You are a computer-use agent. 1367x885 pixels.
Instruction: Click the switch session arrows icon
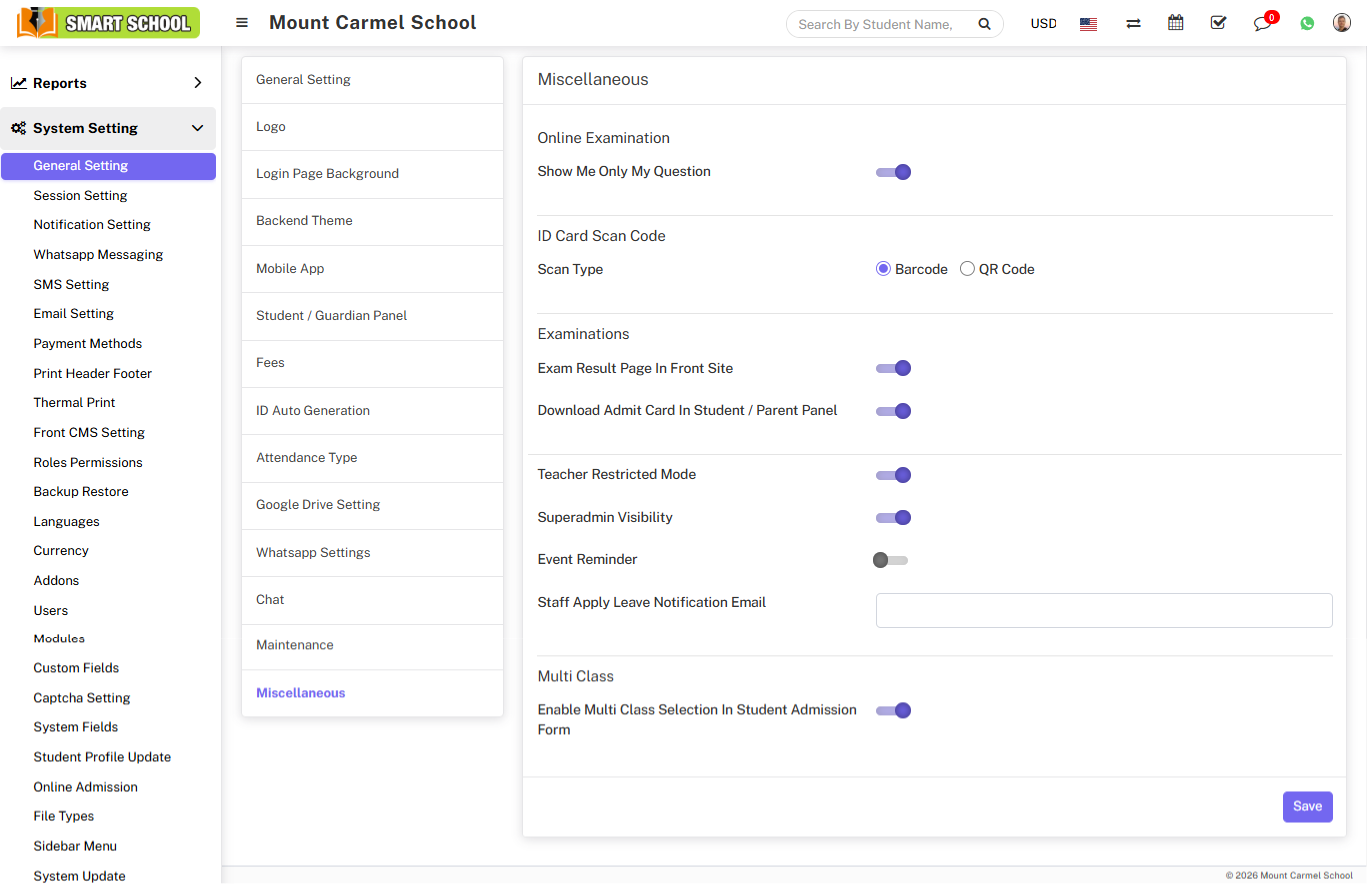(1133, 23)
